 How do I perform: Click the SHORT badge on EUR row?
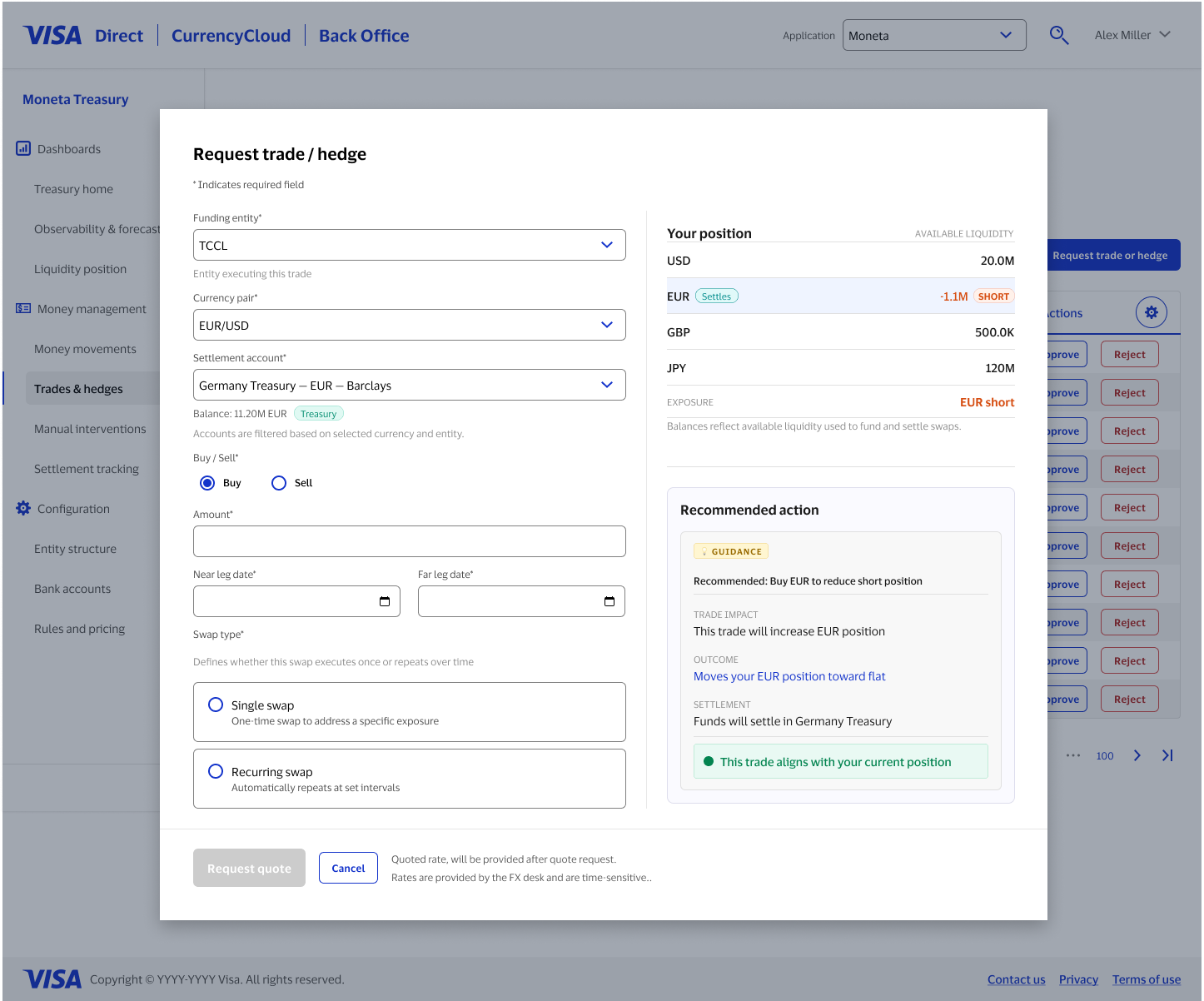click(x=993, y=296)
